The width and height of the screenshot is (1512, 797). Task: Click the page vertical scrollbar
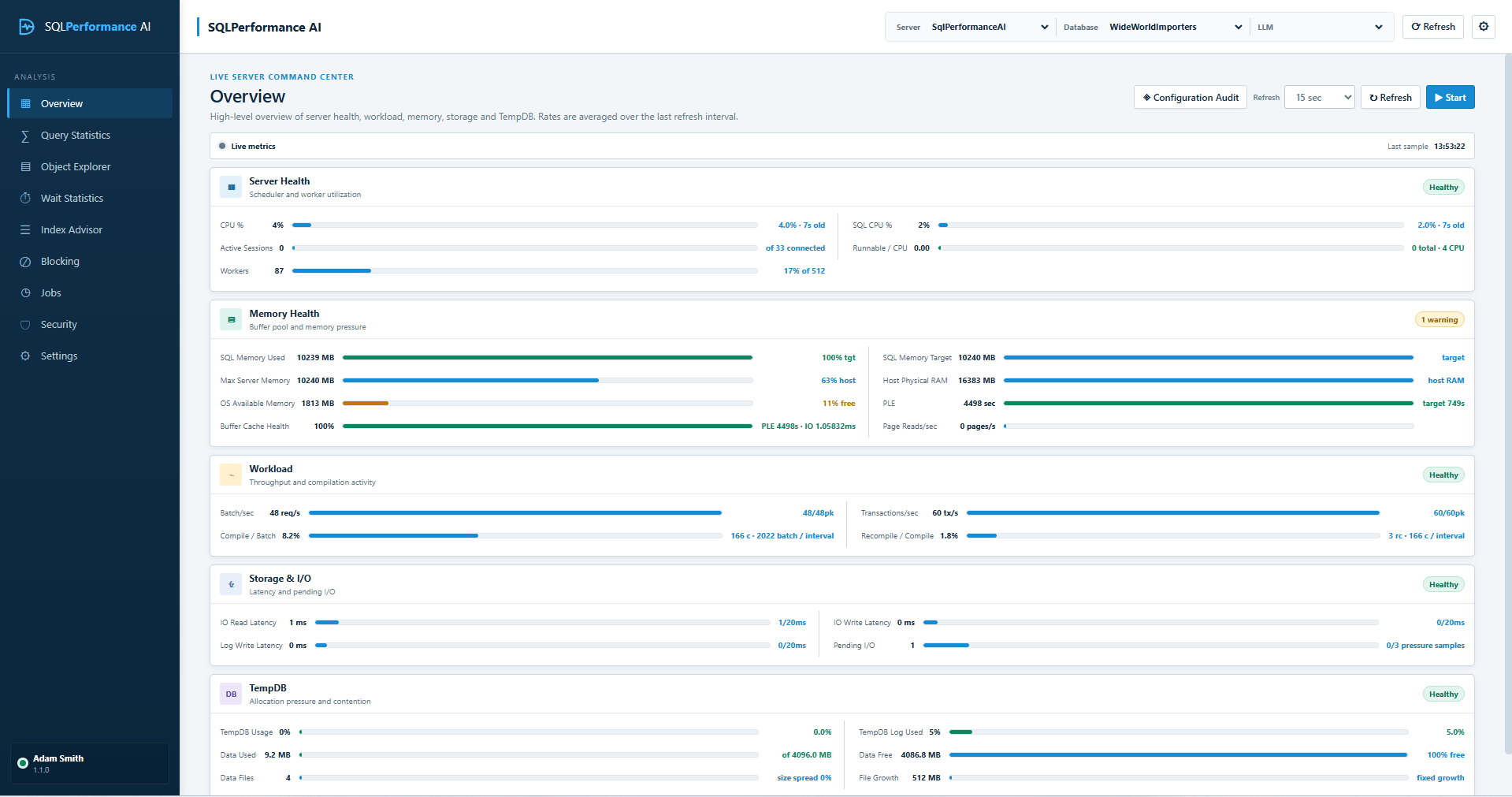coord(1508,402)
